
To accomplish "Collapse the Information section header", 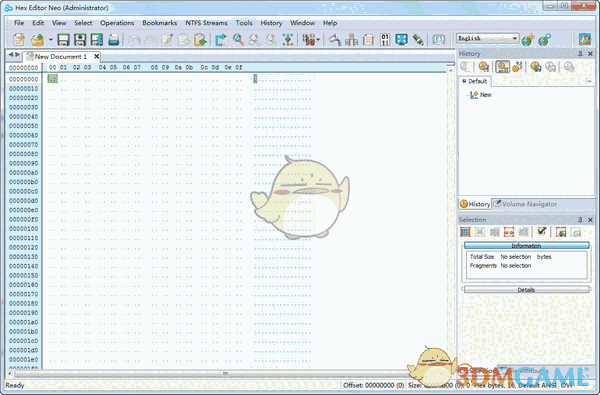I will (526, 246).
